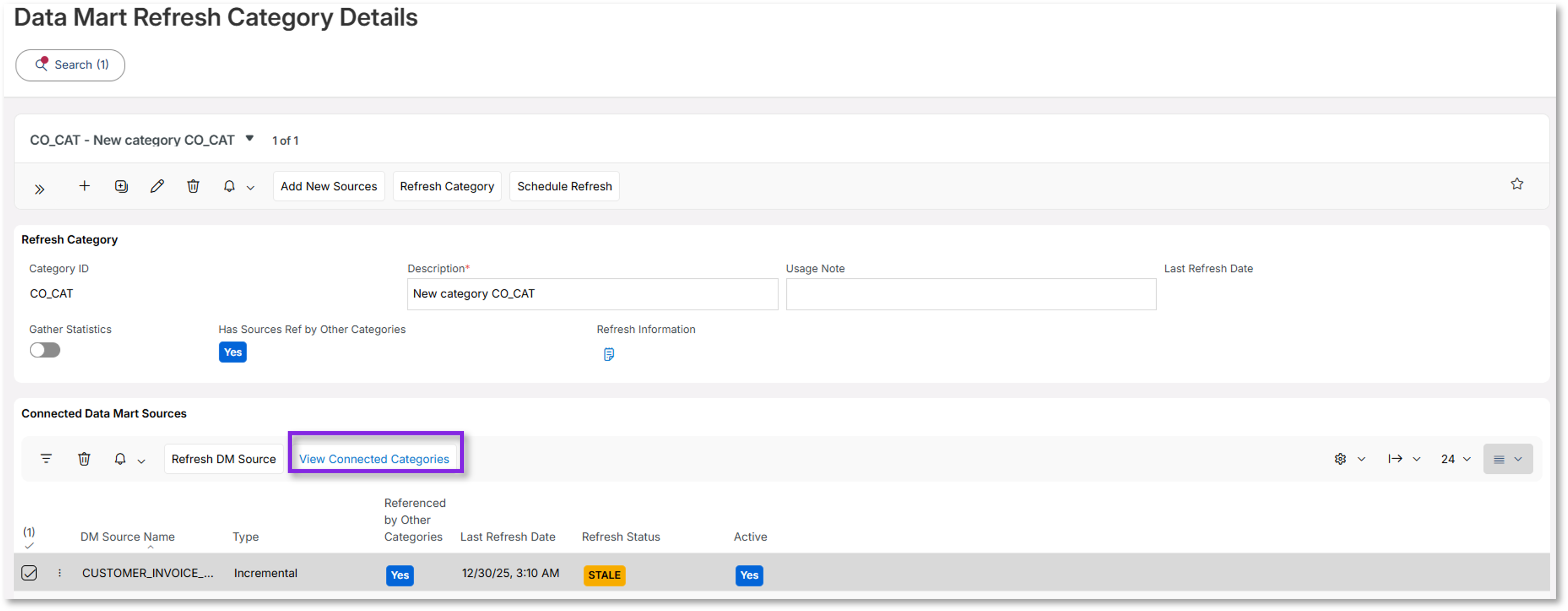The image size is (1568, 611).
Task: Click the plus icon to add new record
Action: pyautogui.click(x=84, y=186)
